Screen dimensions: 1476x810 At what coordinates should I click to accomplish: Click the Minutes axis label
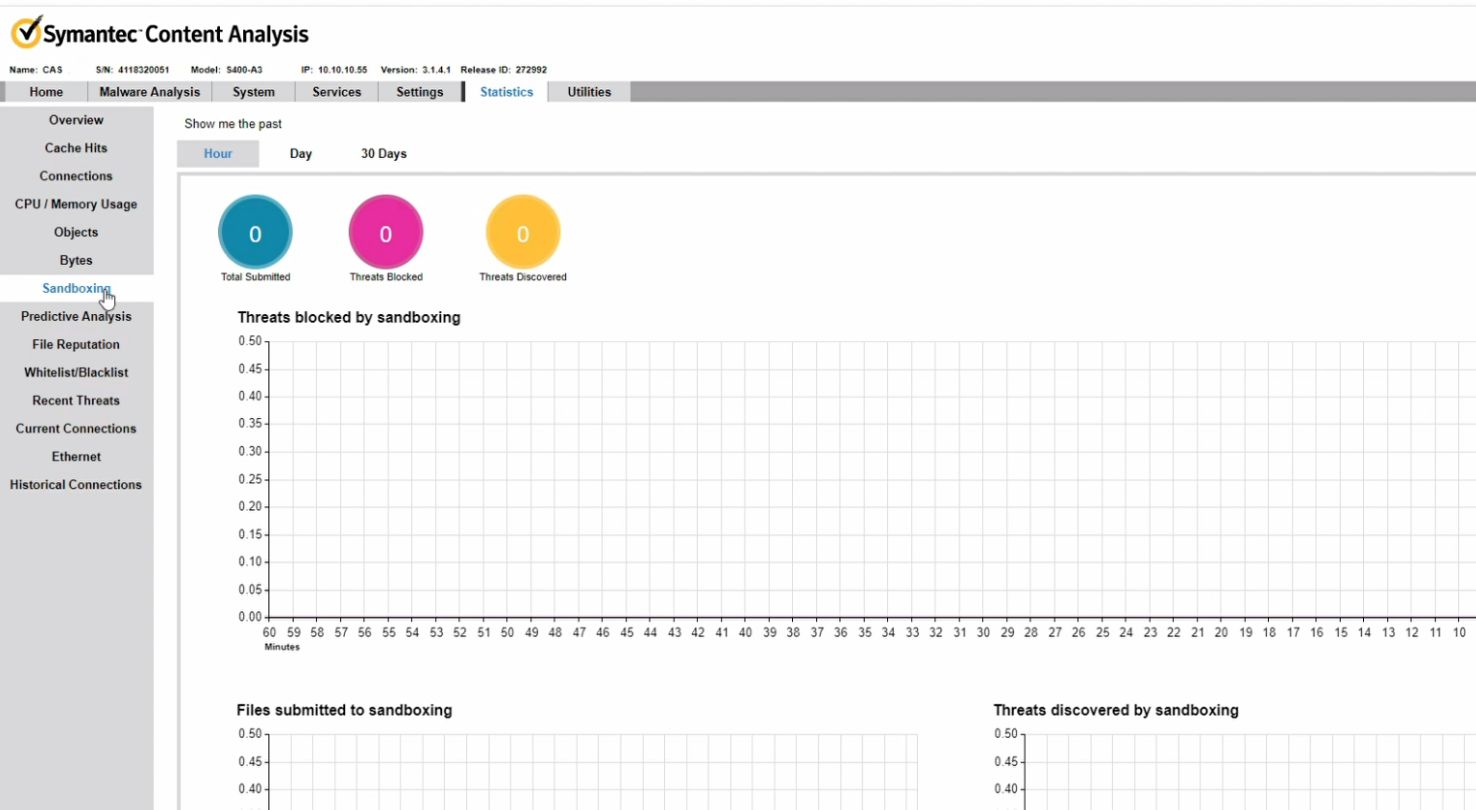281,647
